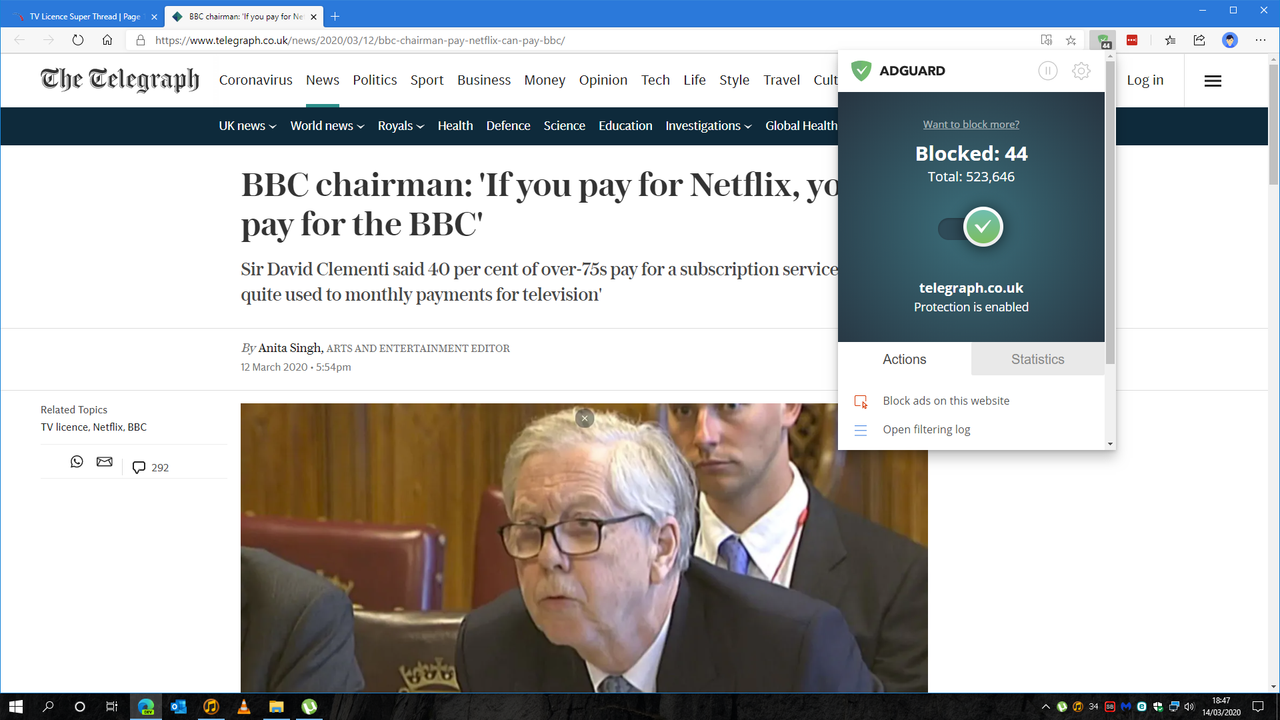
Task: Open the TV licence related topic link
Action: pyautogui.click(x=64, y=427)
